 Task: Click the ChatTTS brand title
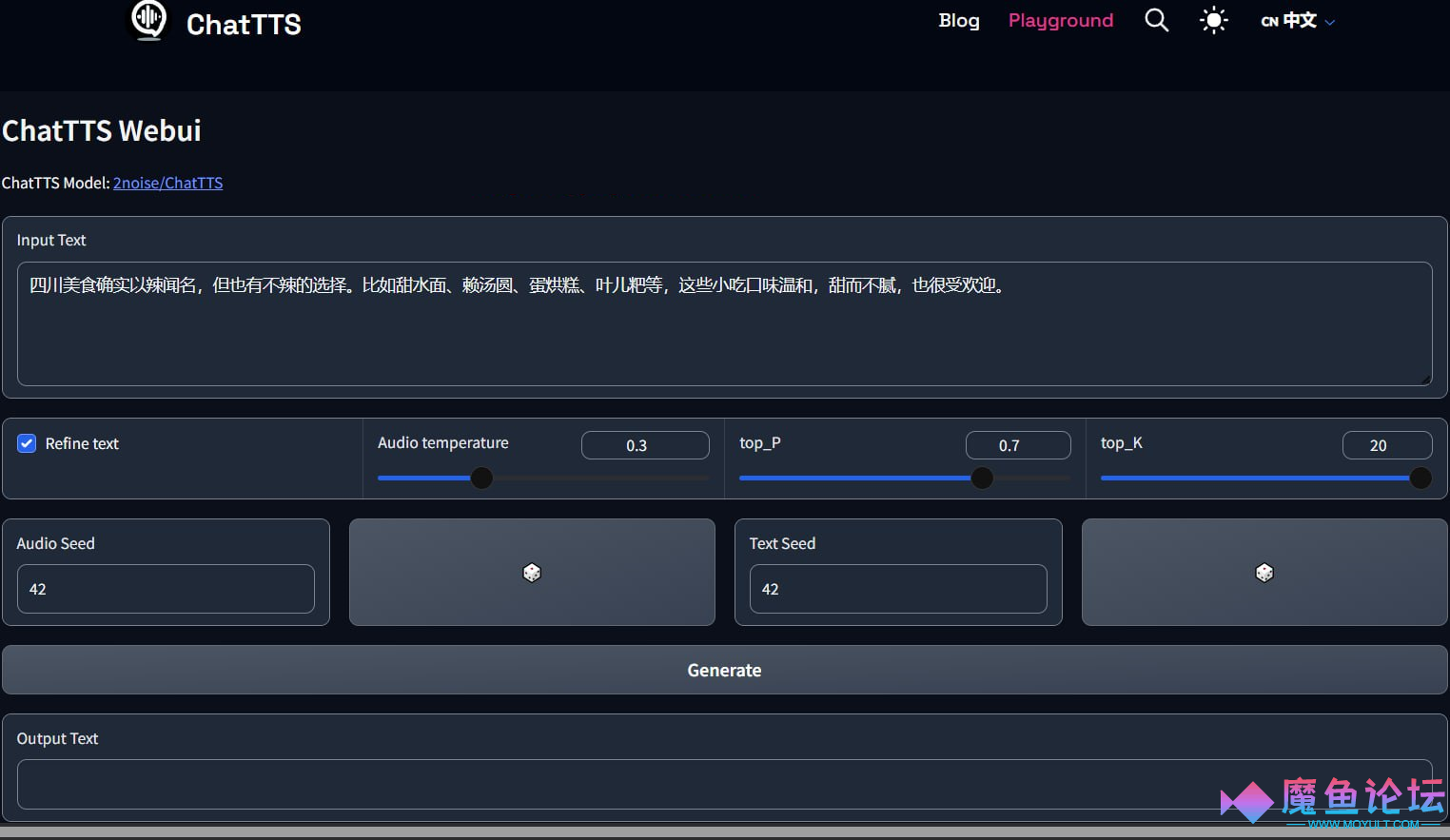(x=244, y=24)
